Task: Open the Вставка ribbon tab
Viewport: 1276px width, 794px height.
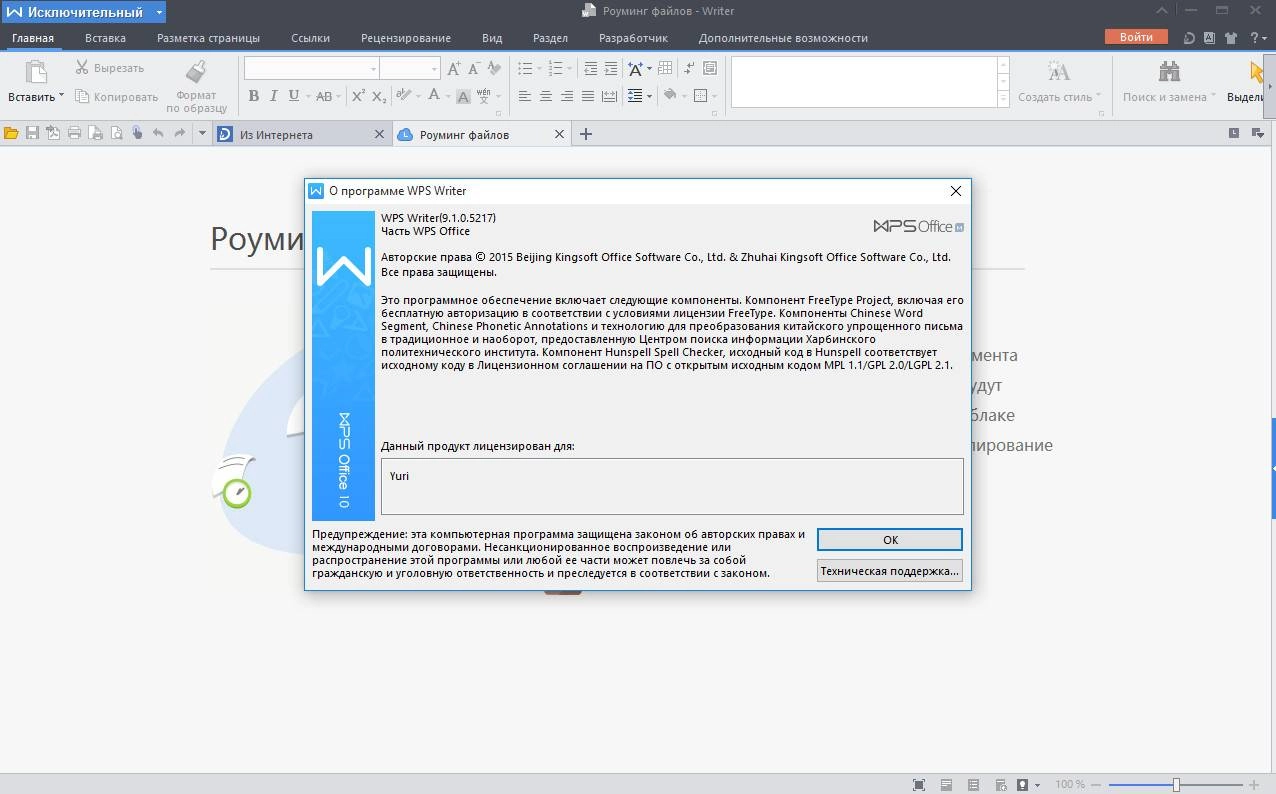Action: point(105,38)
